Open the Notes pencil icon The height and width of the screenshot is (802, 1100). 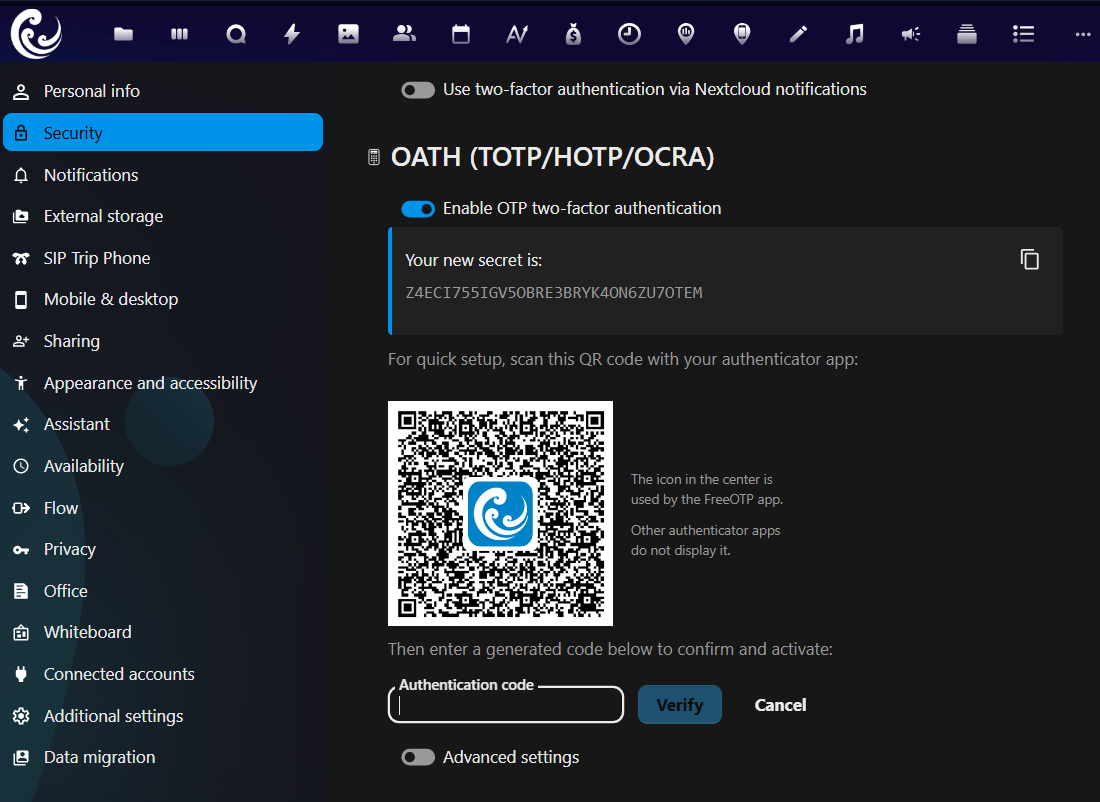798,34
